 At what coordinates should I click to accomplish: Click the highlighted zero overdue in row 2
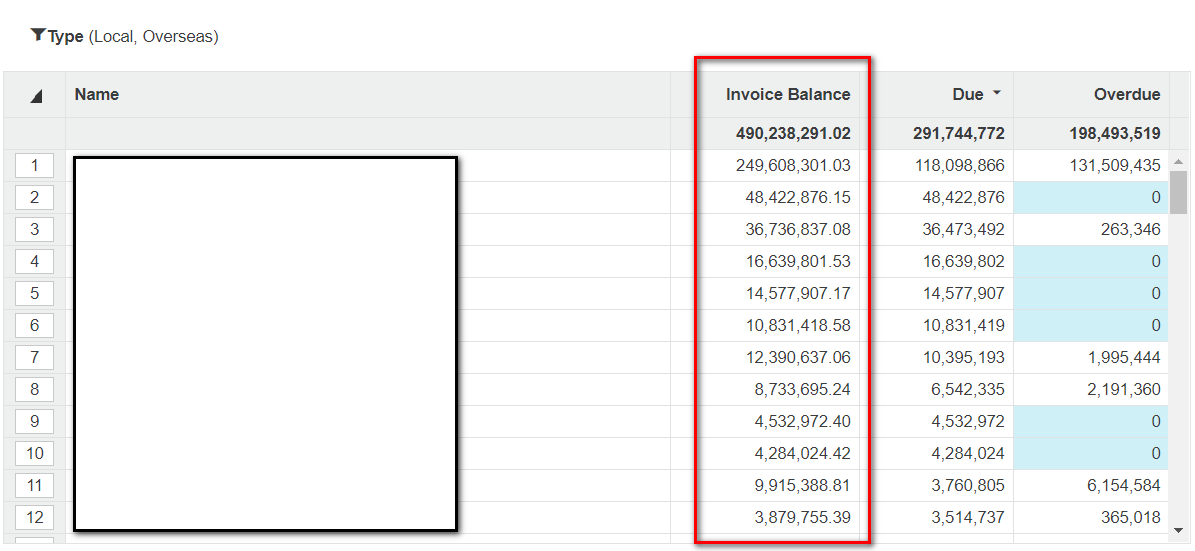1091,197
